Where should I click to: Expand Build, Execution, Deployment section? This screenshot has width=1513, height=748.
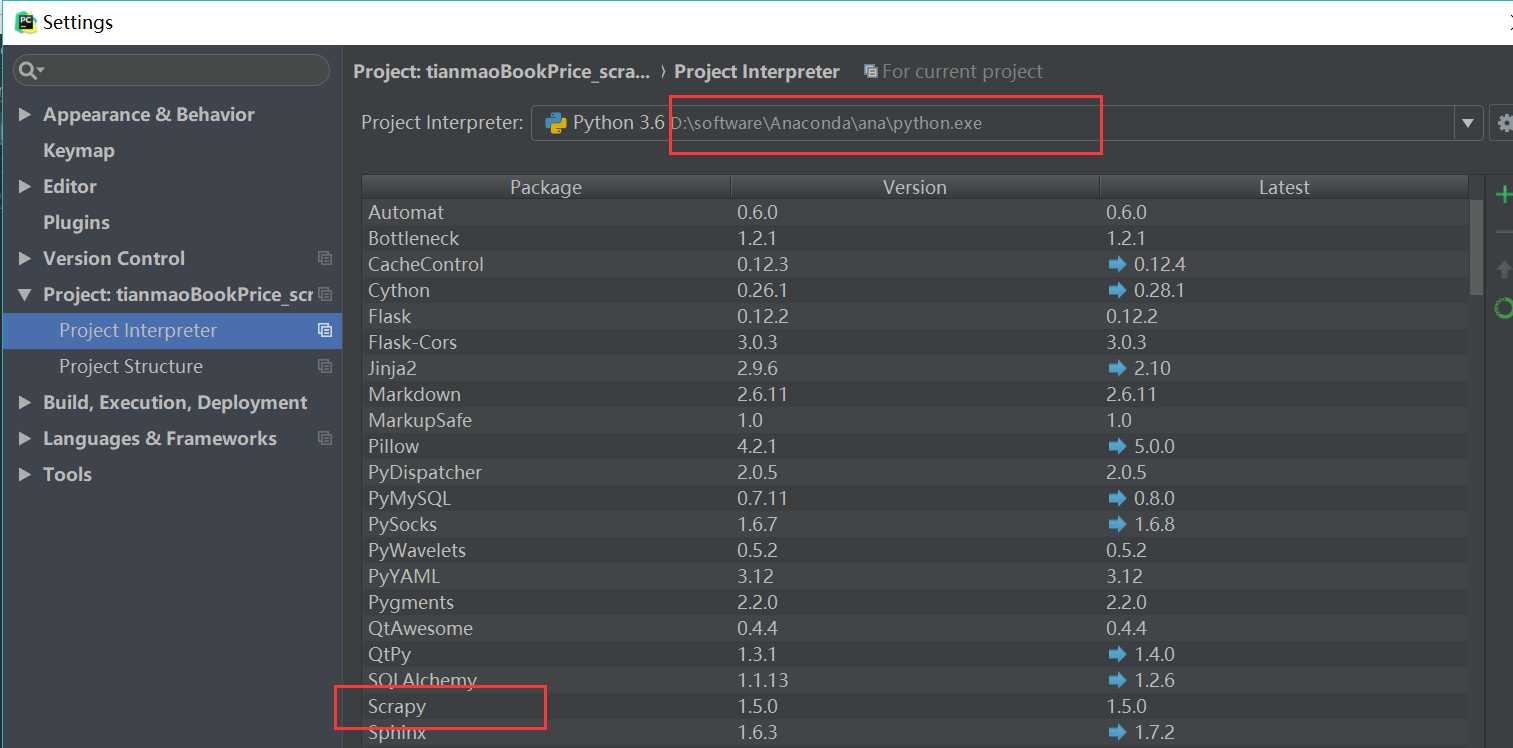coord(25,402)
